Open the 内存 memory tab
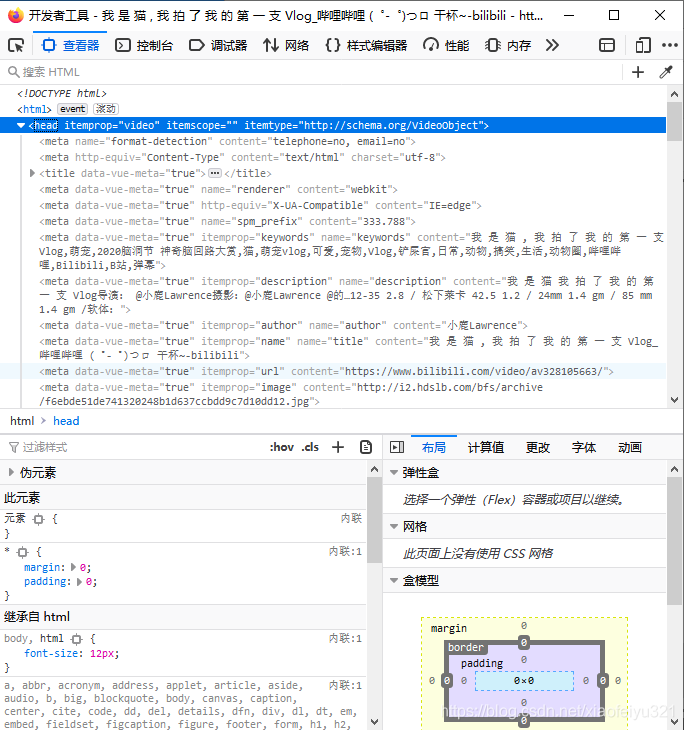Viewport: 684px width, 730px height. (508, 46)
